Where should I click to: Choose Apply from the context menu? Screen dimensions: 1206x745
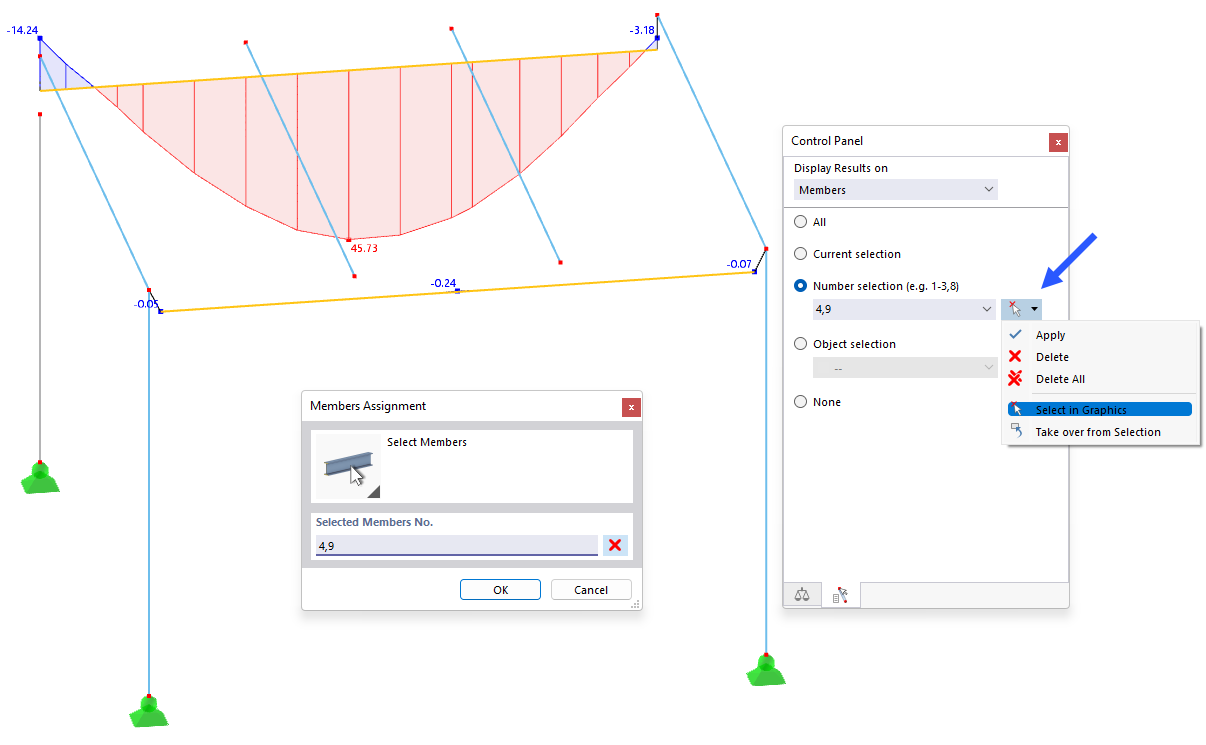tap(1100, 335)
